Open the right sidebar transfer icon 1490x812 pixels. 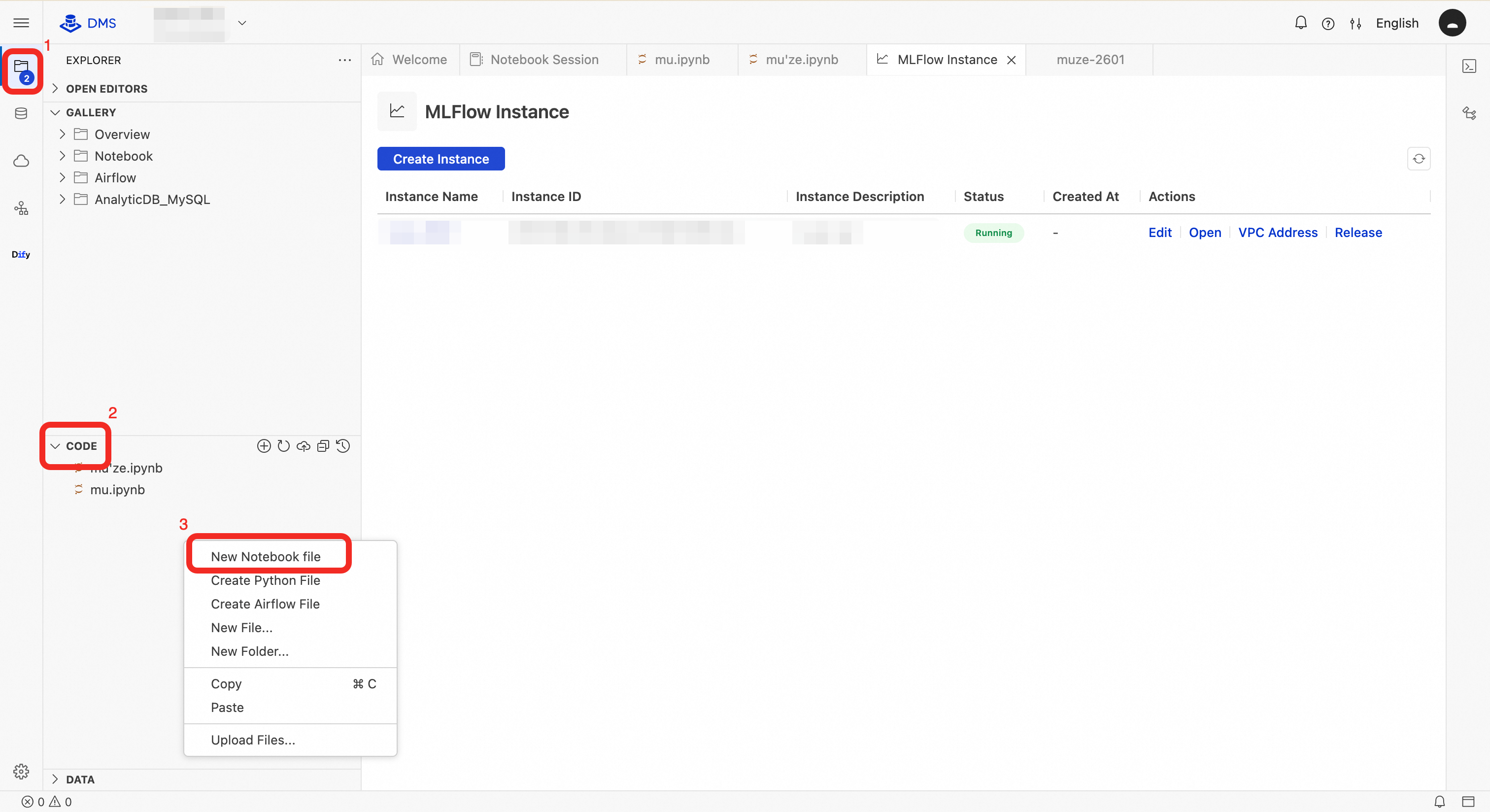[1469, 113]
